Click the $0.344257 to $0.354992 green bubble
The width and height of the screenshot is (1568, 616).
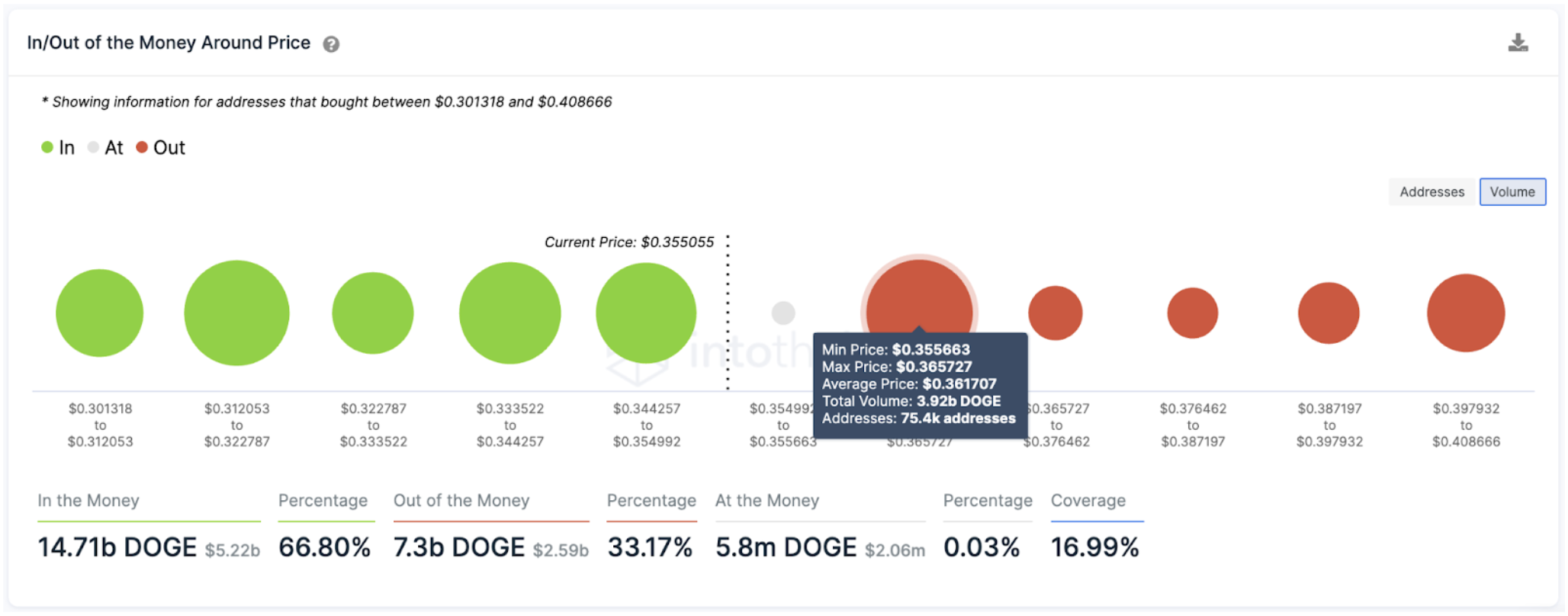(646, 313)
